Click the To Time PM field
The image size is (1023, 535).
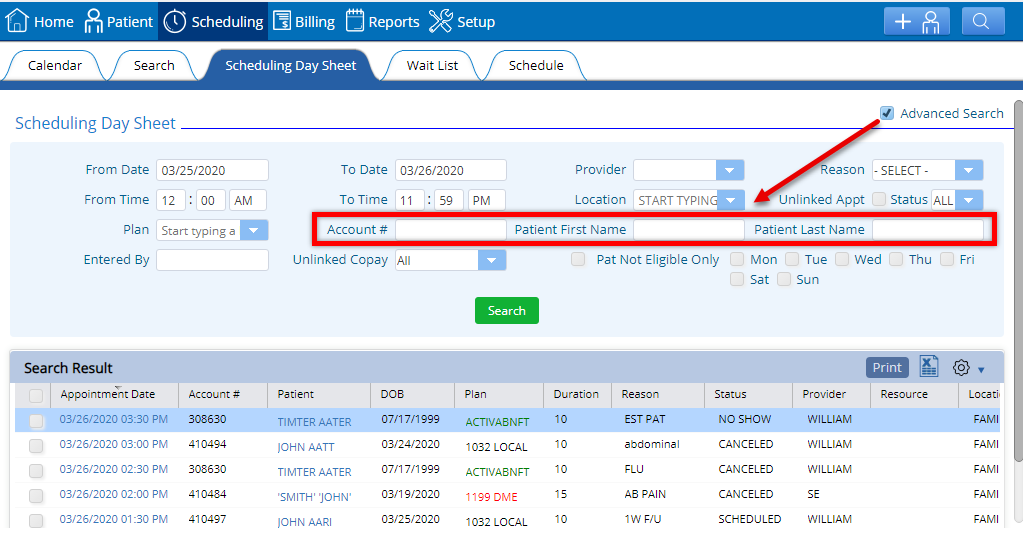click(x=486, y=200)
